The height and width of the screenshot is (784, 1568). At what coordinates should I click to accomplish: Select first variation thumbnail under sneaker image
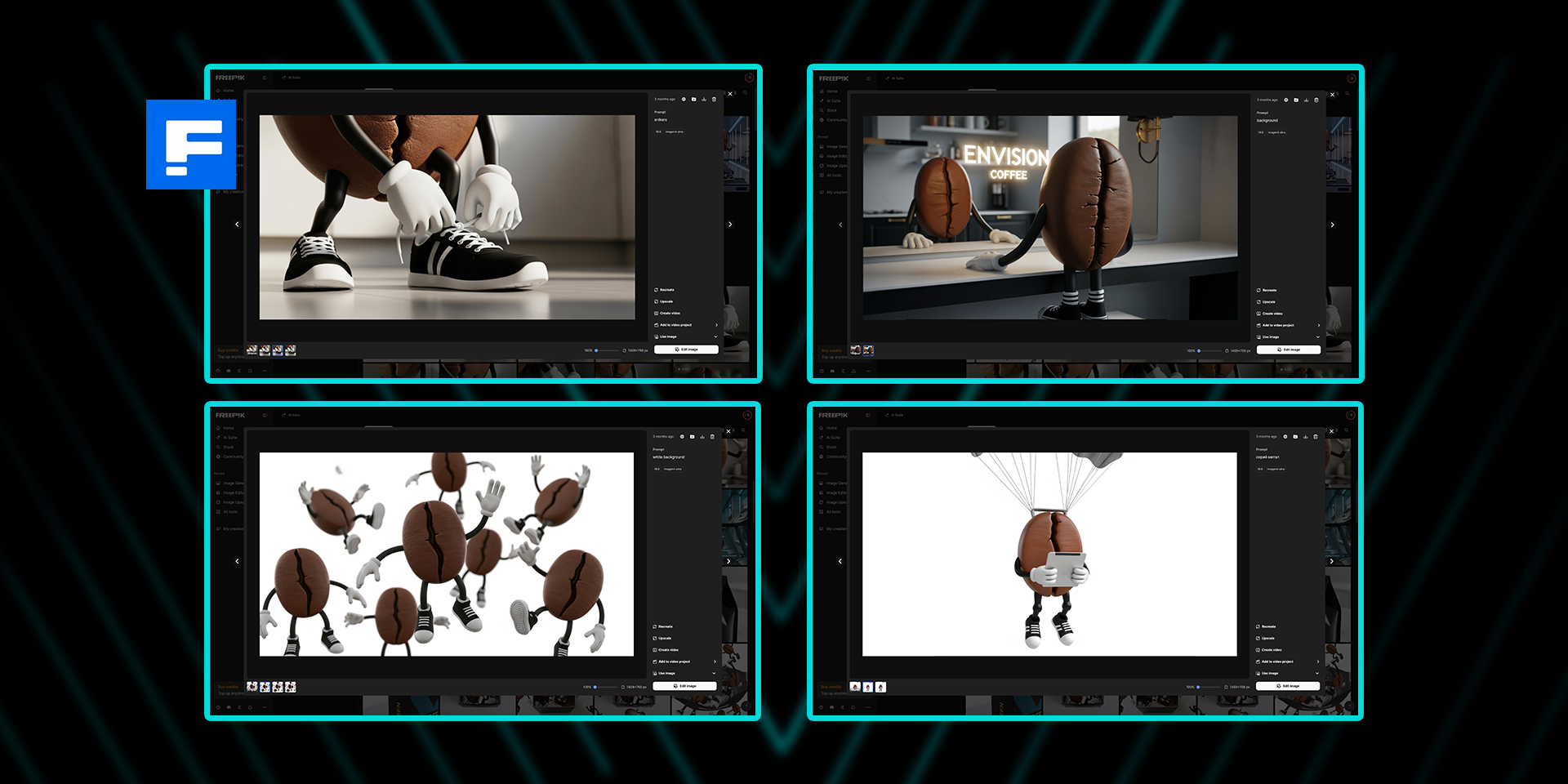point(252,350)
